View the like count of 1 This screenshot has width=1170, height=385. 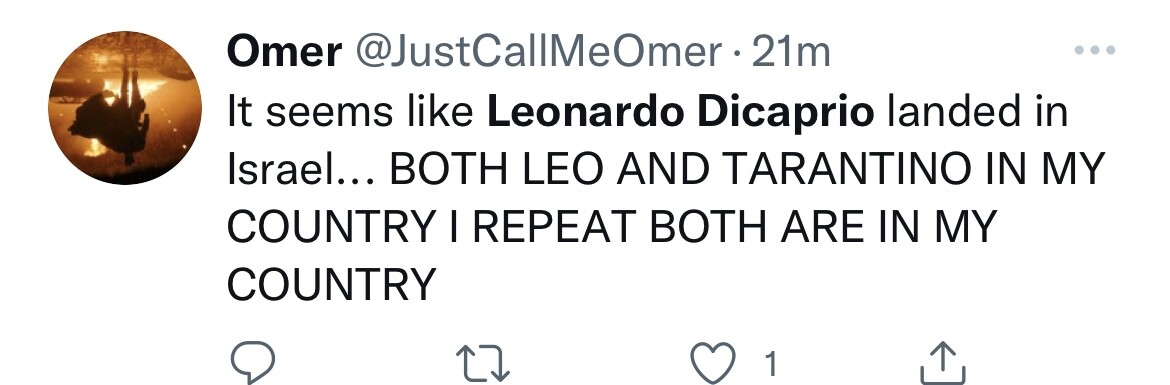771,364
